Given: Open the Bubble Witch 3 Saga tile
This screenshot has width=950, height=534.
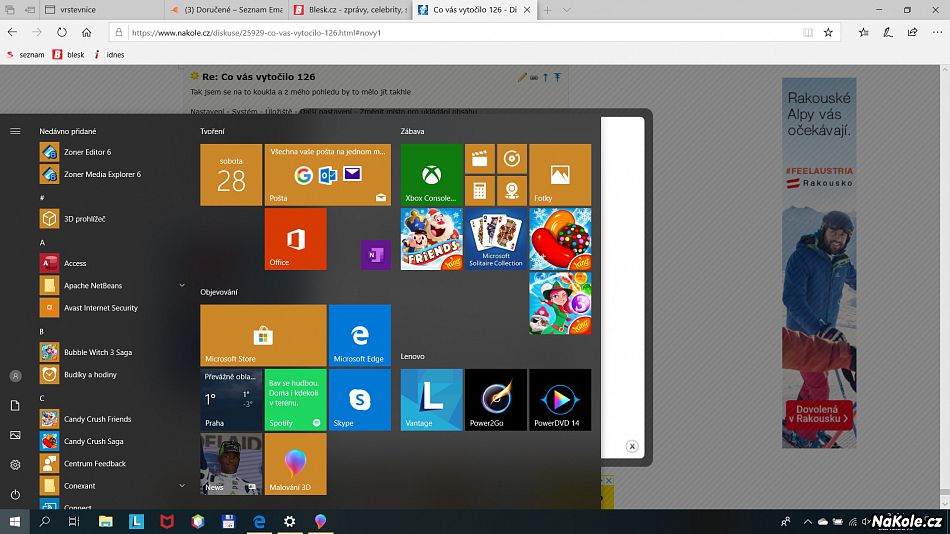Looking at the screenshot, I should click(x=560, y=303).
